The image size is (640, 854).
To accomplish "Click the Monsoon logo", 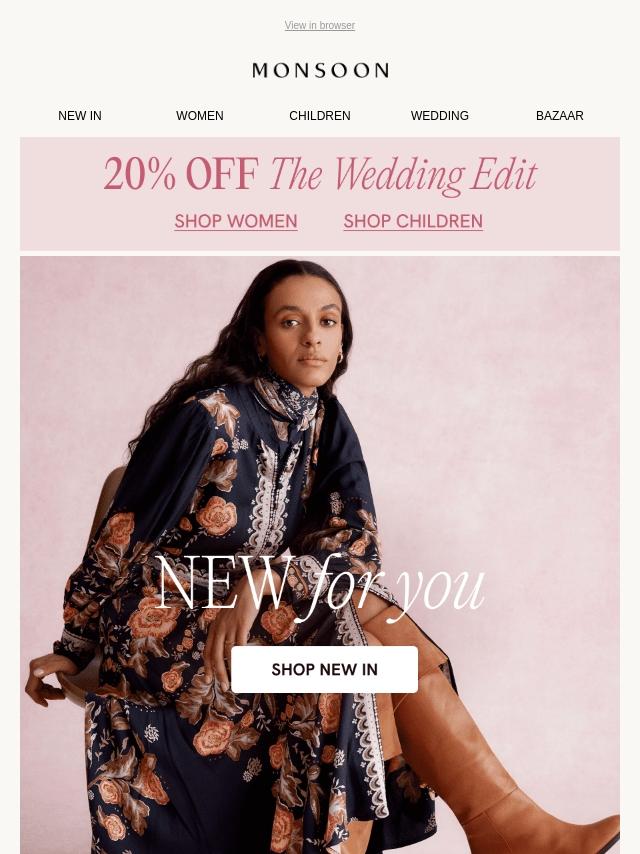I will pos(320,70).
